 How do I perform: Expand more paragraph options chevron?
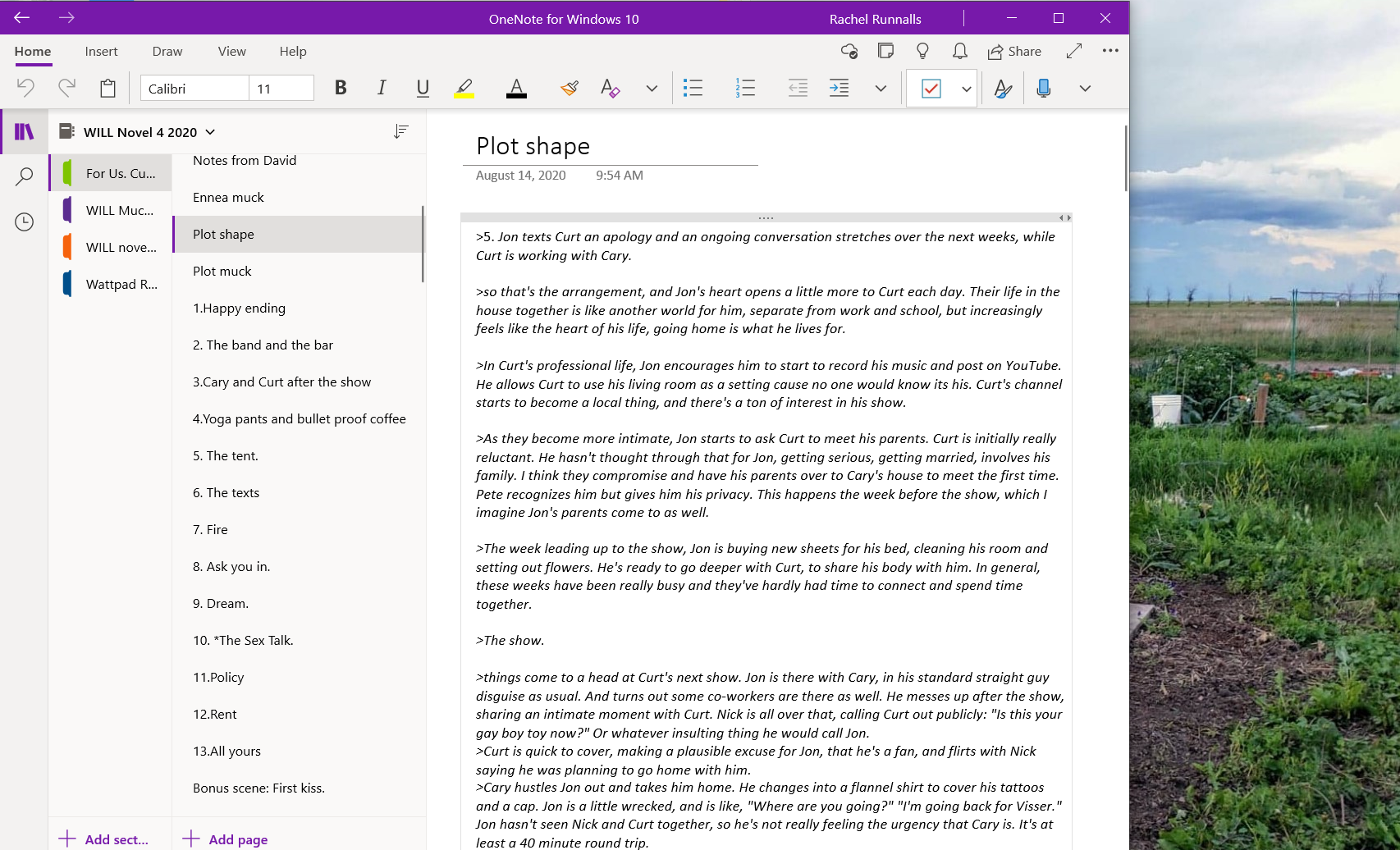tap(881, 88)
